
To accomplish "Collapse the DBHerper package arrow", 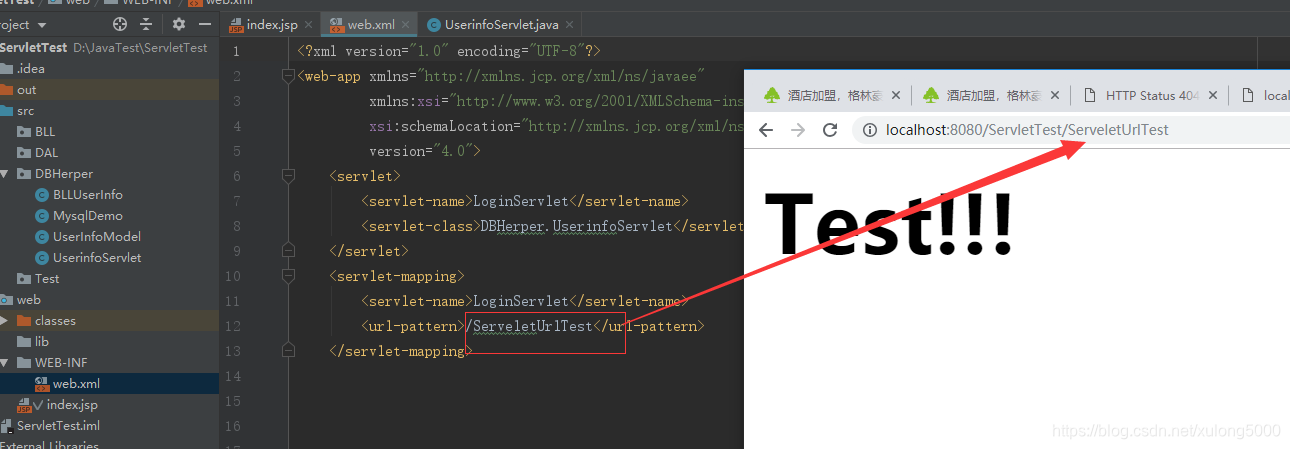I will tap(5, 173).
